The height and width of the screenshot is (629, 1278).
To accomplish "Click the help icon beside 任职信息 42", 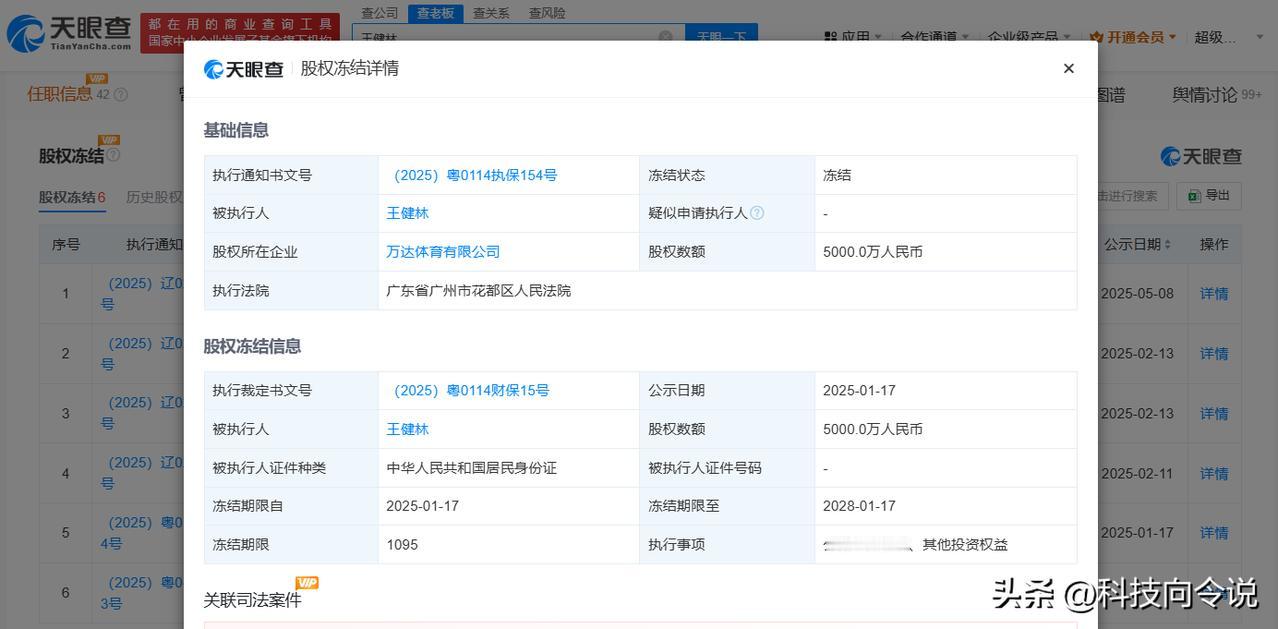I will point(121,95).
